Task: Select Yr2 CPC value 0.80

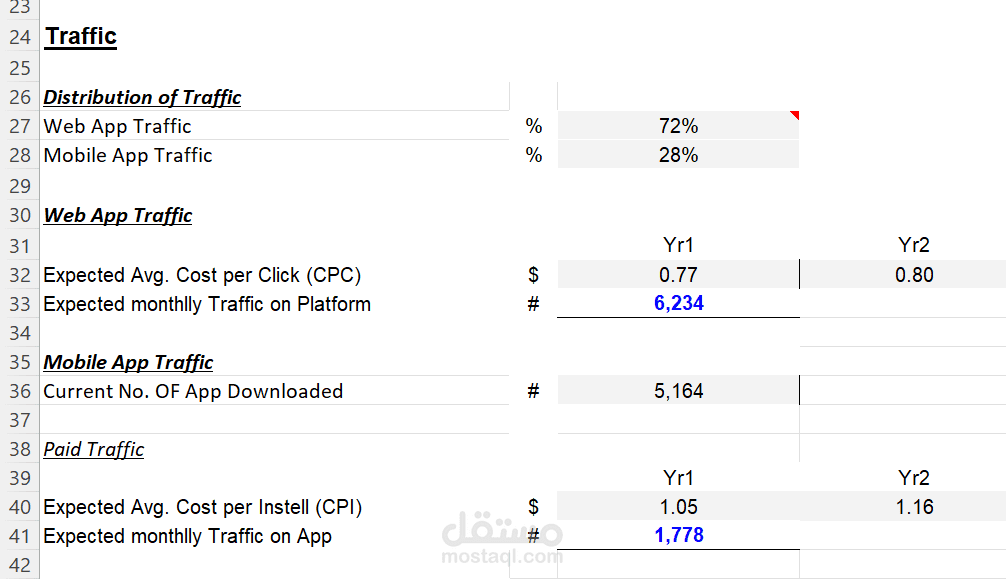Action: [914, 275]
